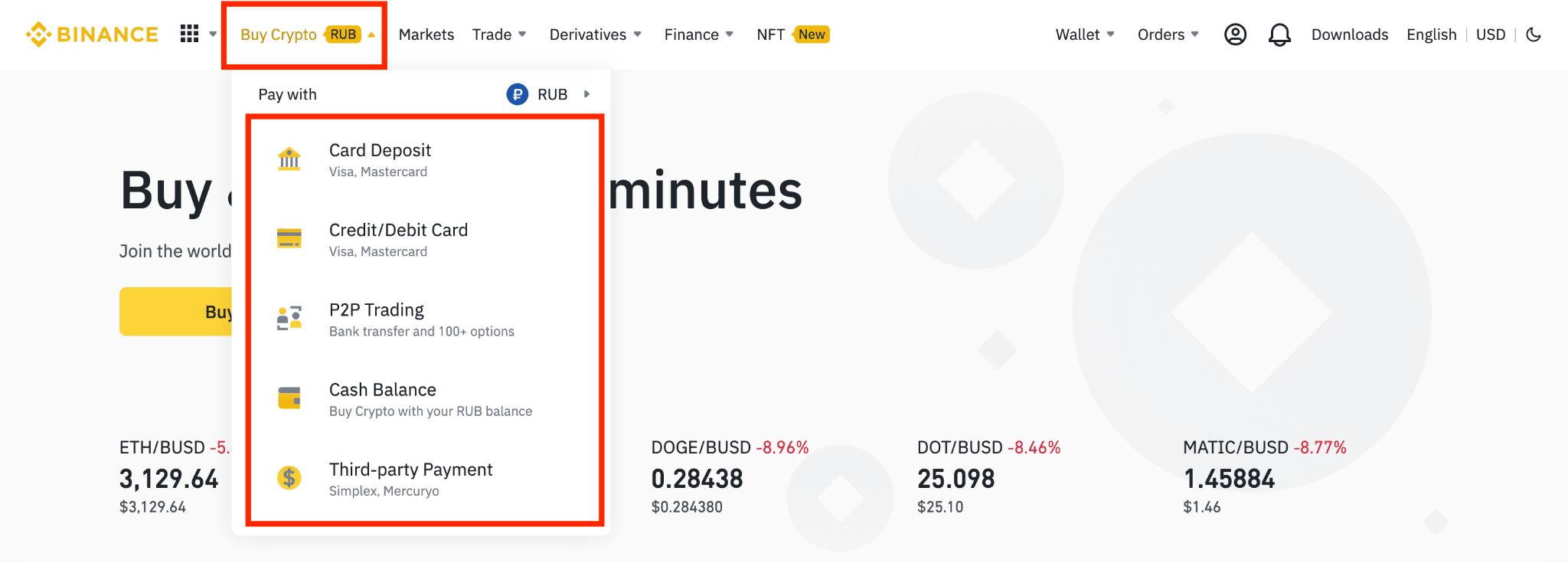Change language from English
This screenshot has width=1568, height=563.
coord(1431,34)
